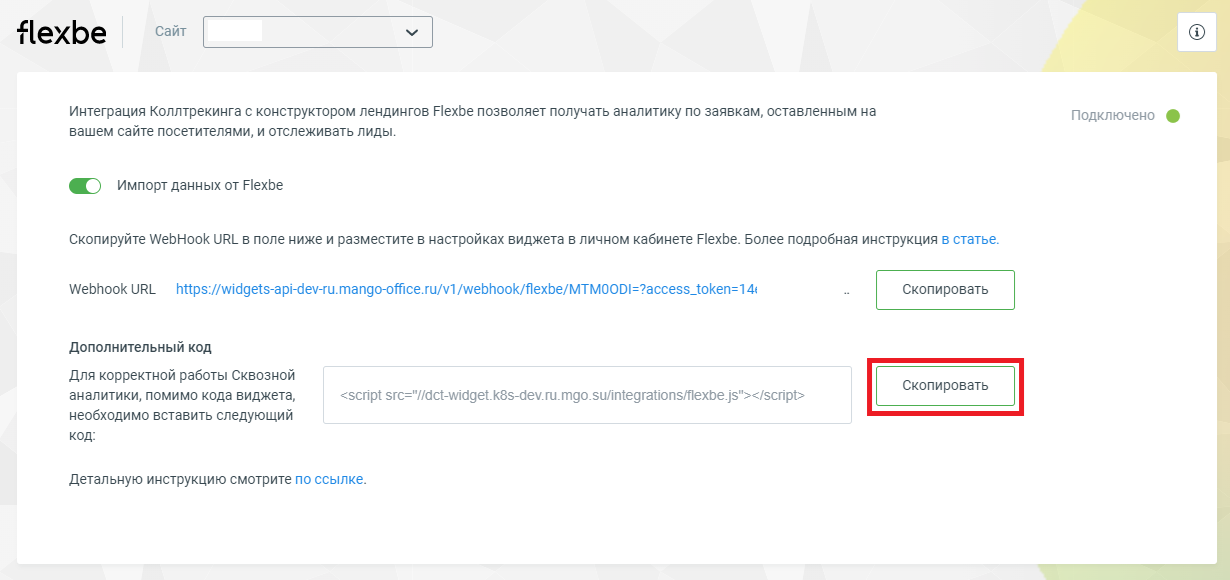This screenshot has width=1230, height=580.
Task: Click the Webhook URL field label
Action: point(112,290)
